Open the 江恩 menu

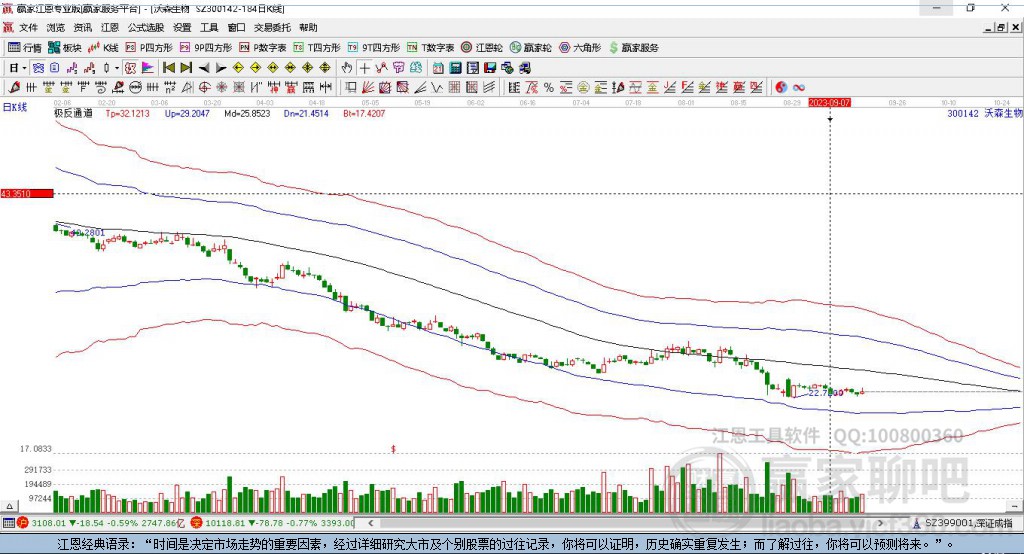[x=110, y=28]
